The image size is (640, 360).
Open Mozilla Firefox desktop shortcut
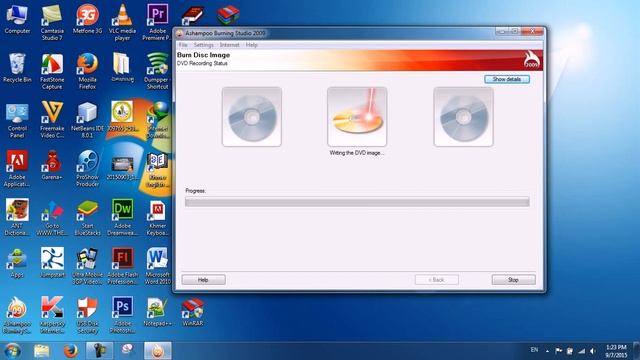[87, 71]
